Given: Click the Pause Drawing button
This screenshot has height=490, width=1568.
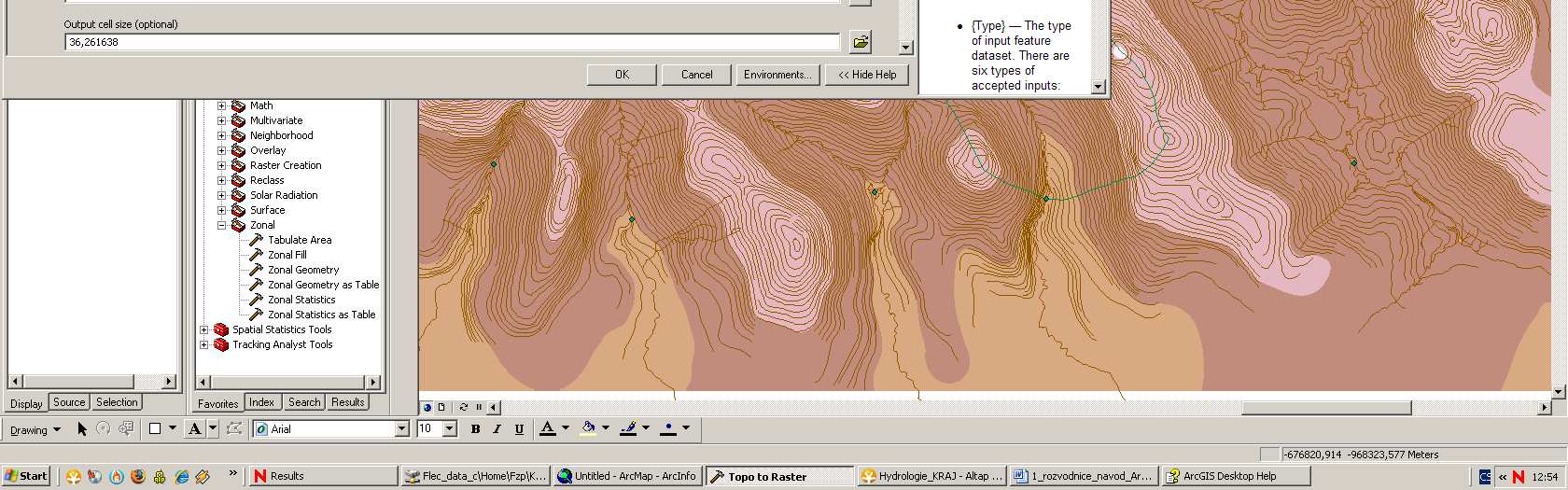Looking at the screenshot, I should point(479,407).
